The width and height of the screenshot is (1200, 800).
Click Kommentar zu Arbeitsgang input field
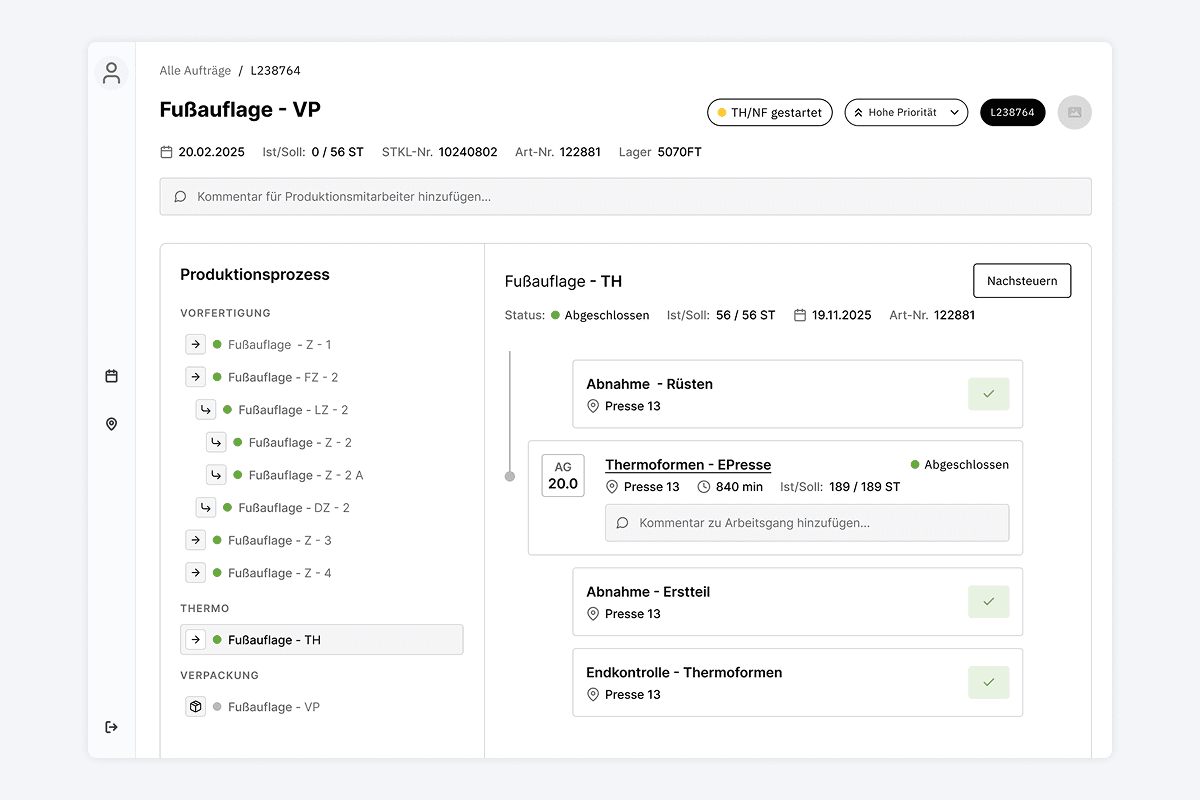coord(807,523)
